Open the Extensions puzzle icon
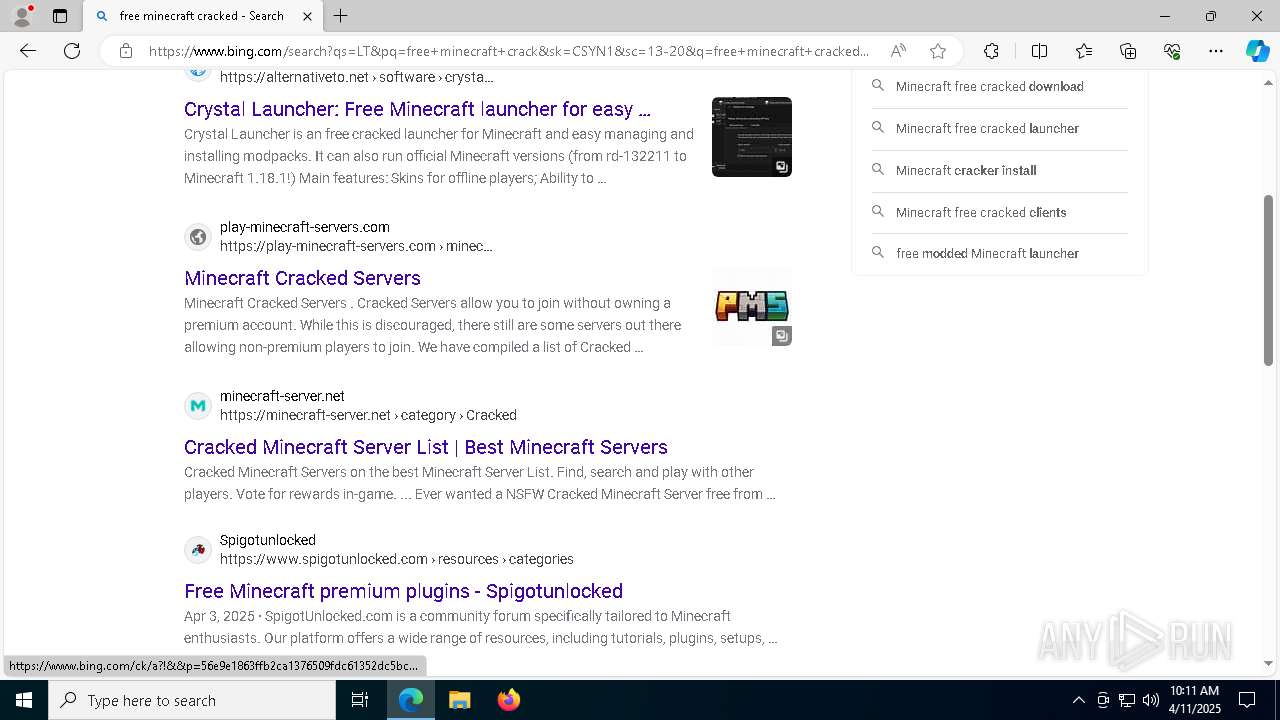This screenshot has height=720, width=1280. click(991, 51)
